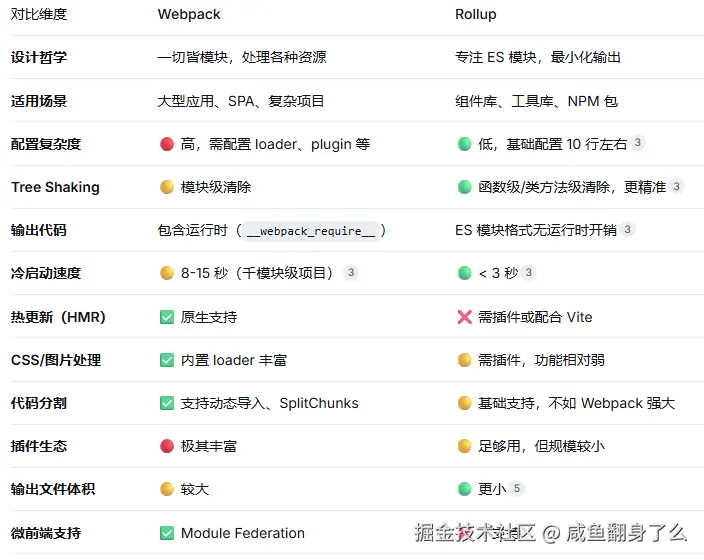Click yellow circle beside 较大
Image resolution: width=704 pixels, height=560 pixels.
coord(167,489)
